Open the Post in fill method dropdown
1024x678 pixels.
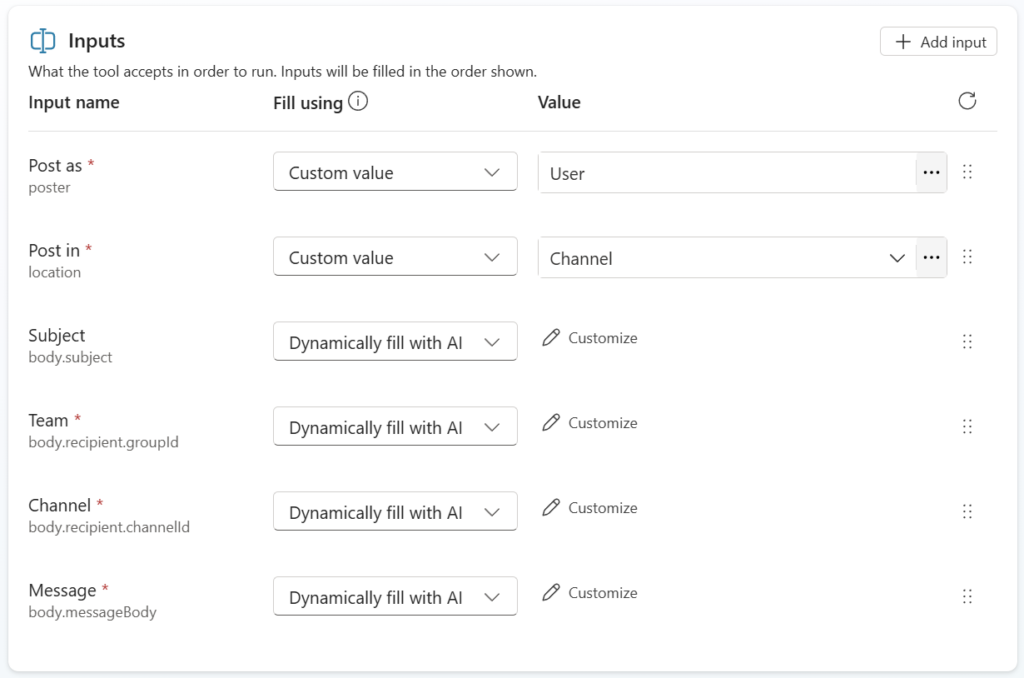394,256
